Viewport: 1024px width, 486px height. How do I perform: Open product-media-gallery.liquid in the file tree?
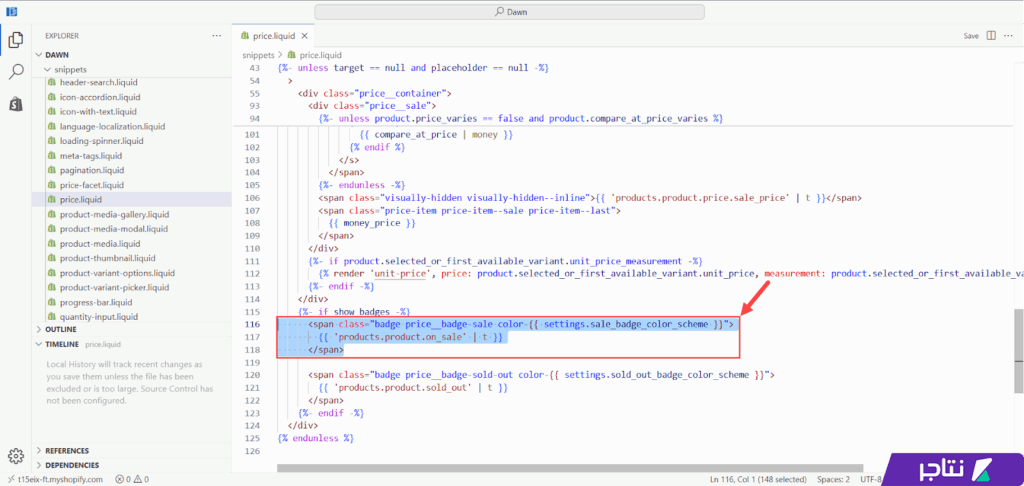(114, 214)
